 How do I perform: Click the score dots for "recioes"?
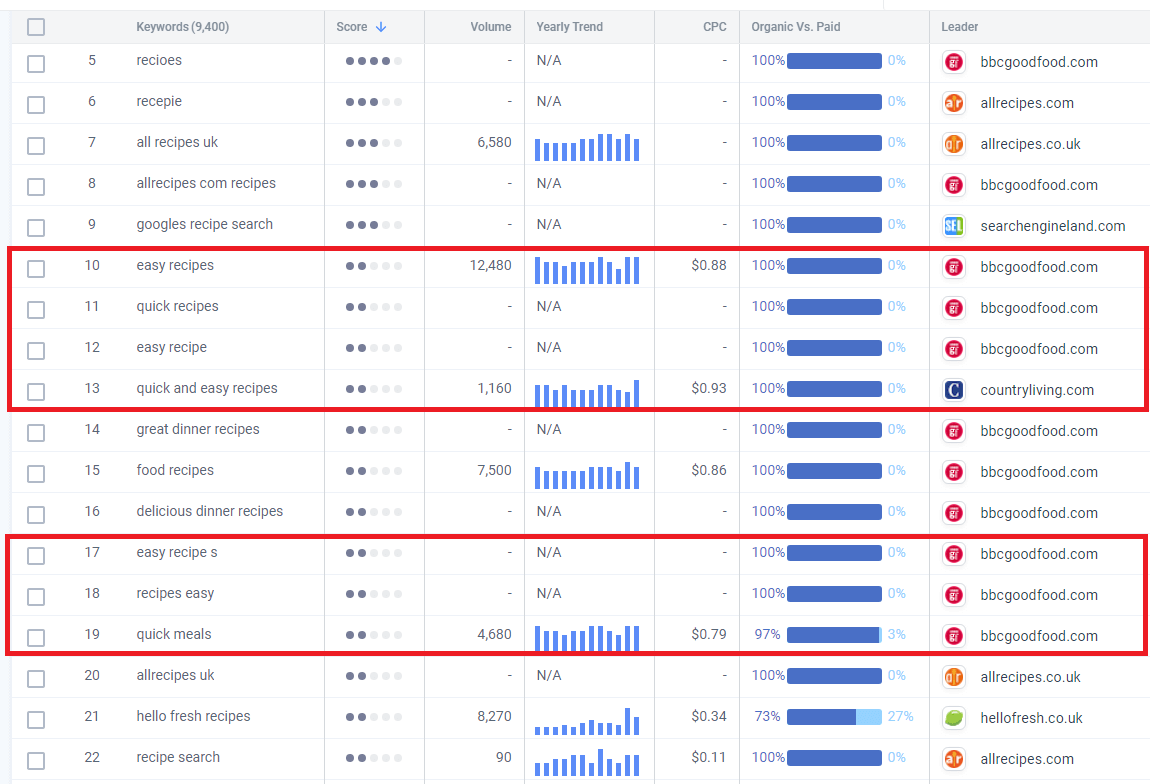(x=373, y=61)
